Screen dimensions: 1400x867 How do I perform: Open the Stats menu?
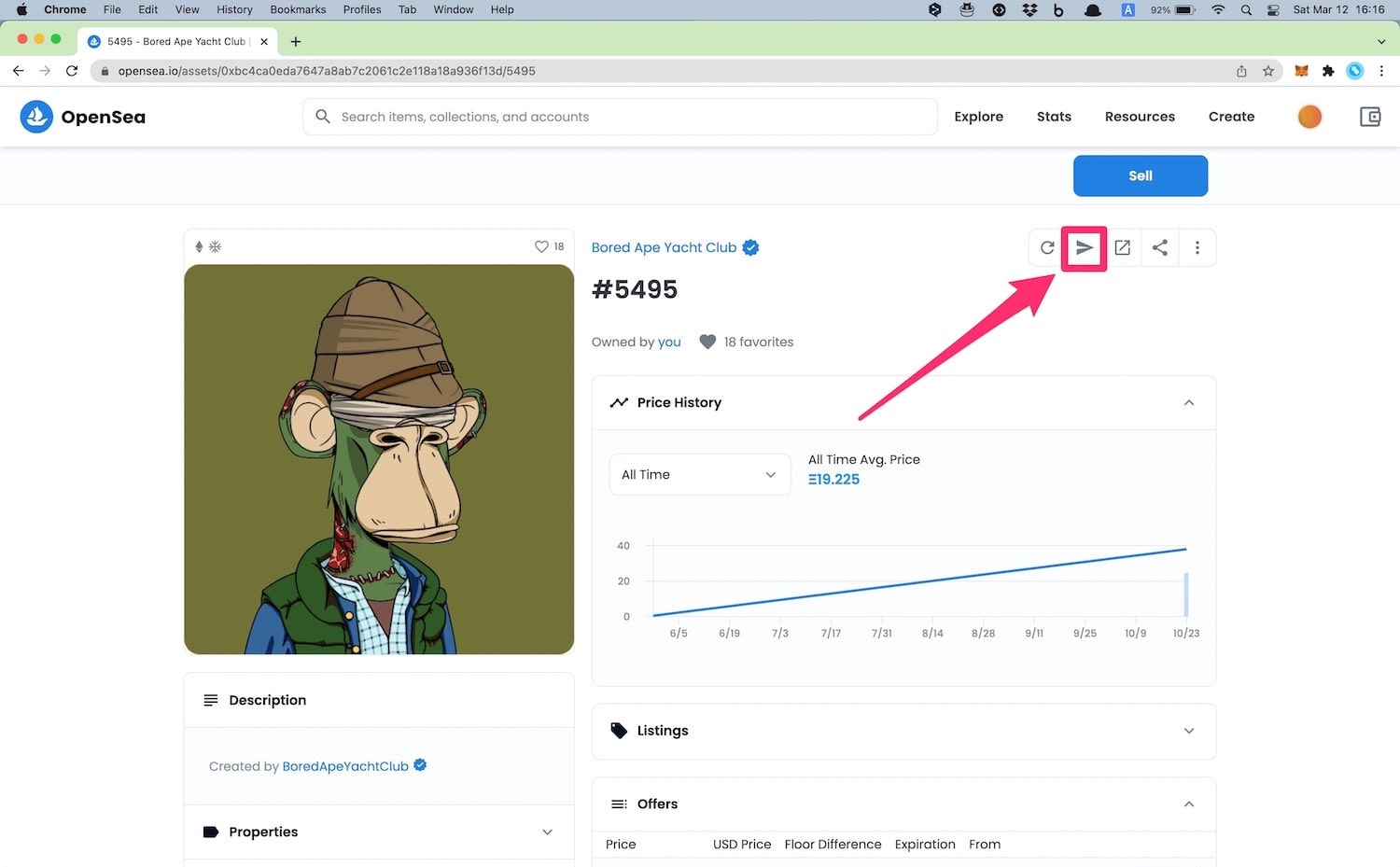1054,117
